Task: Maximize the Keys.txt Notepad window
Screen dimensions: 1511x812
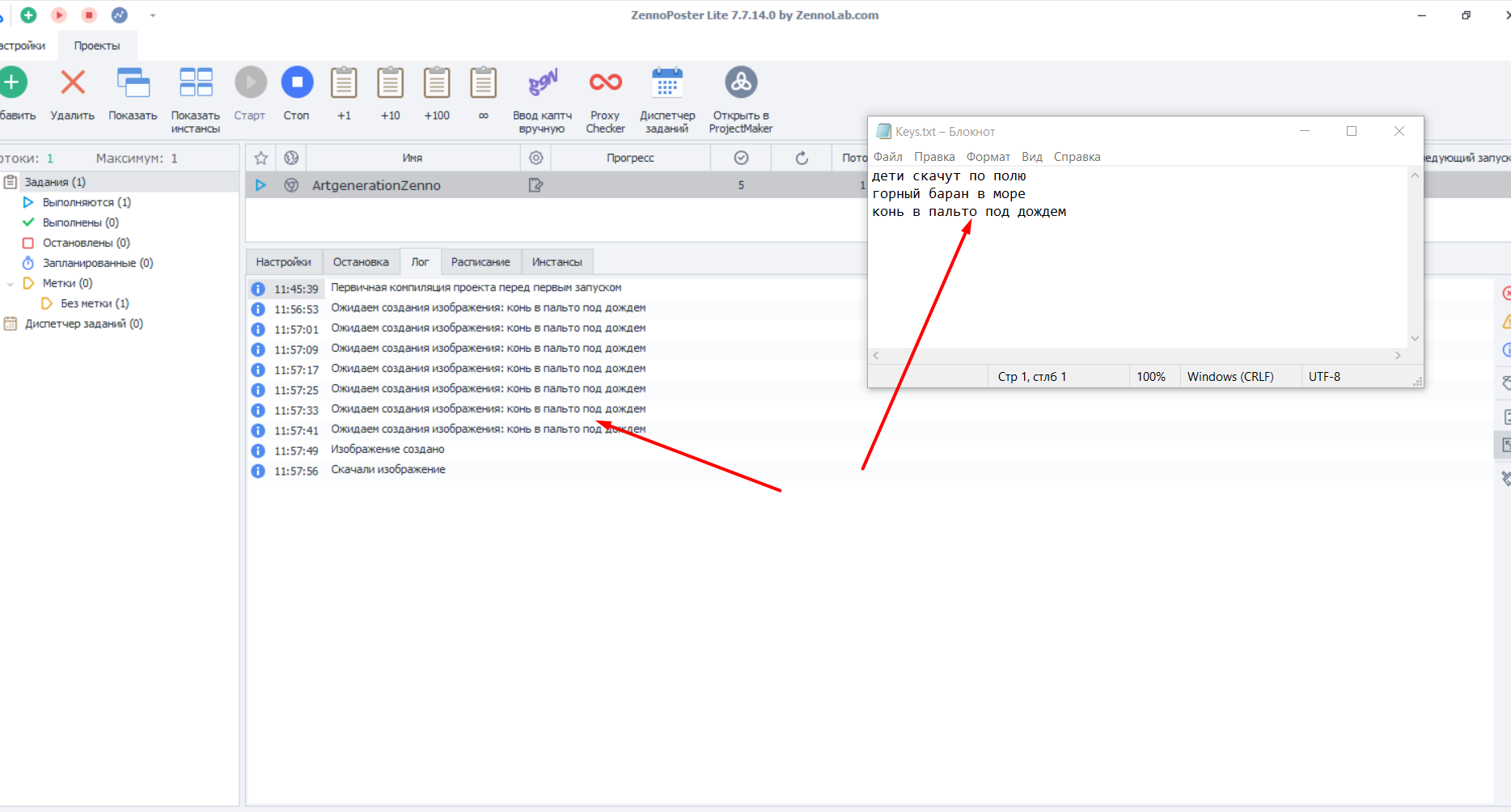Action: [x=1352, y=131]
